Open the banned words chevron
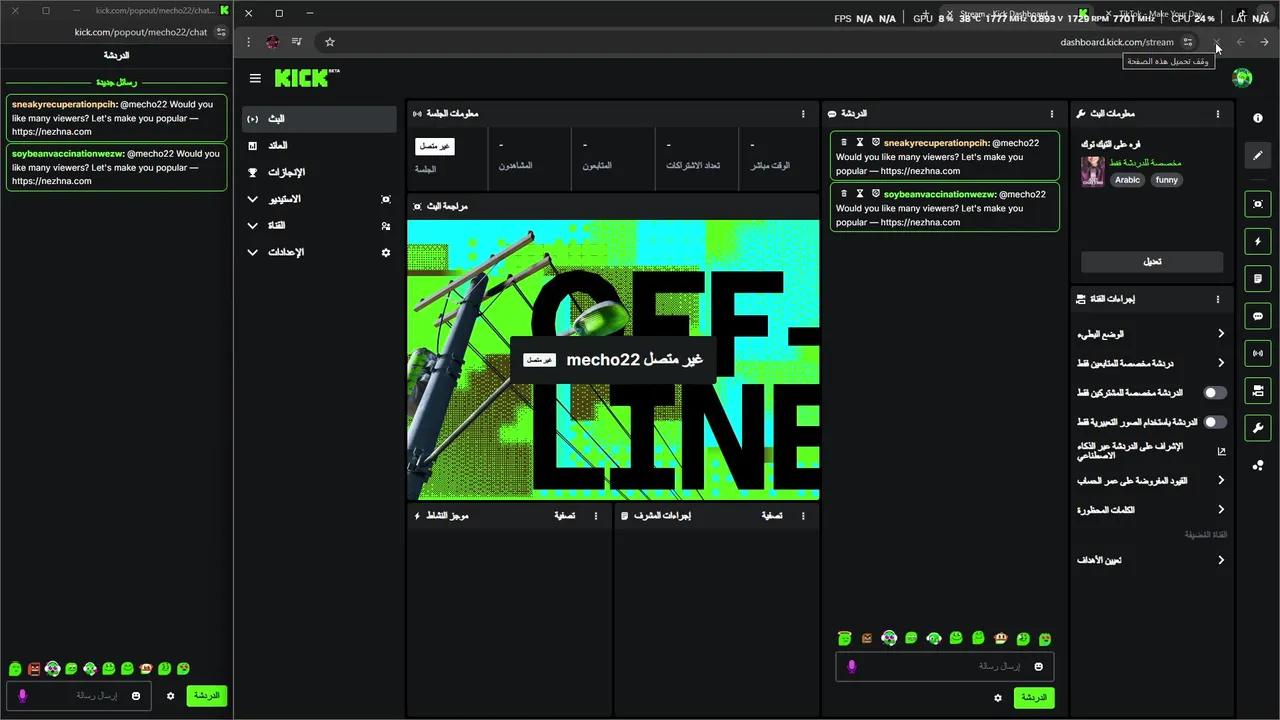Image resolution: width=1280 pixels, height=720 pixels. (x=1221, y=510)
